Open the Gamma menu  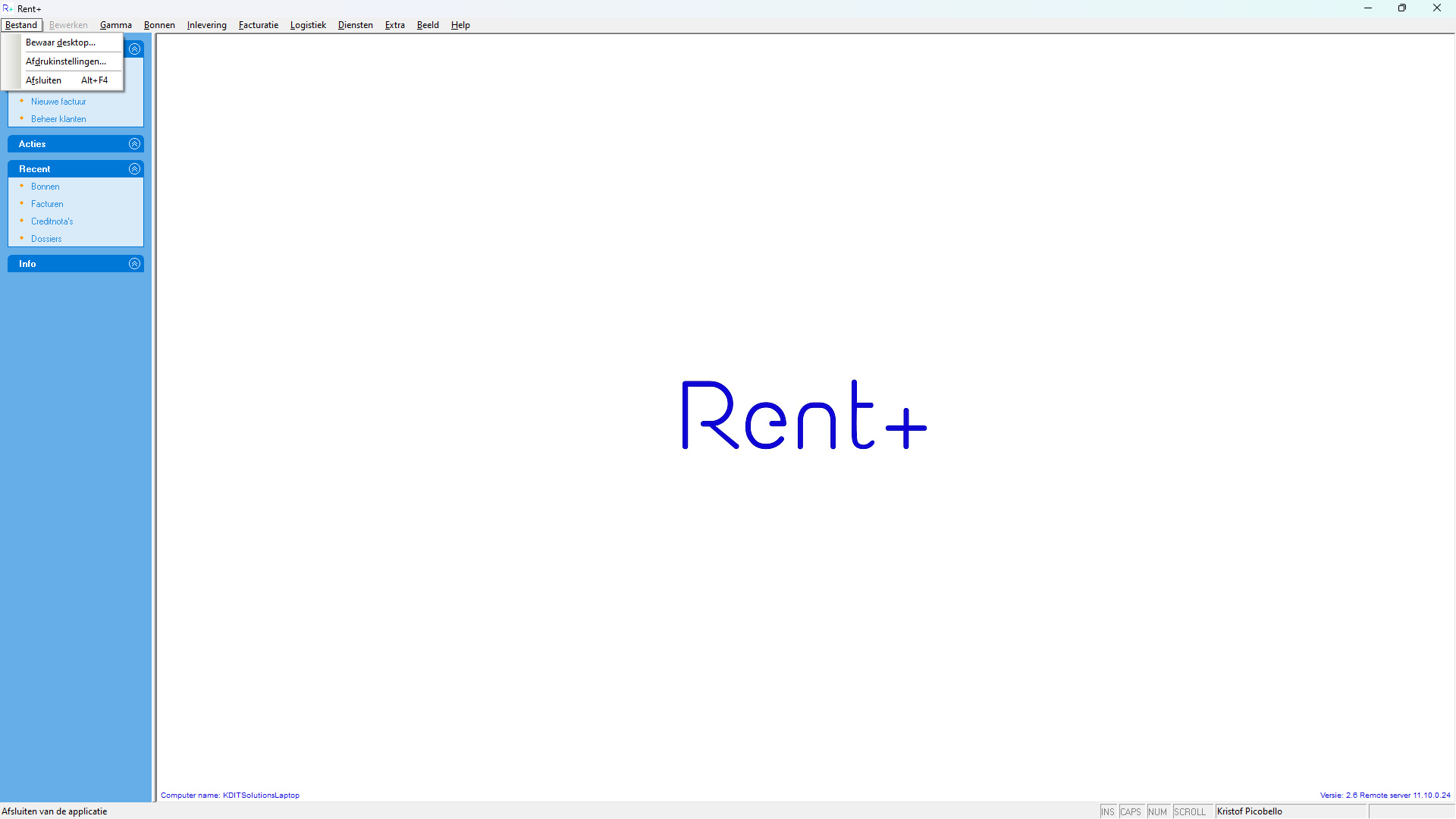(x=115, y=25)
